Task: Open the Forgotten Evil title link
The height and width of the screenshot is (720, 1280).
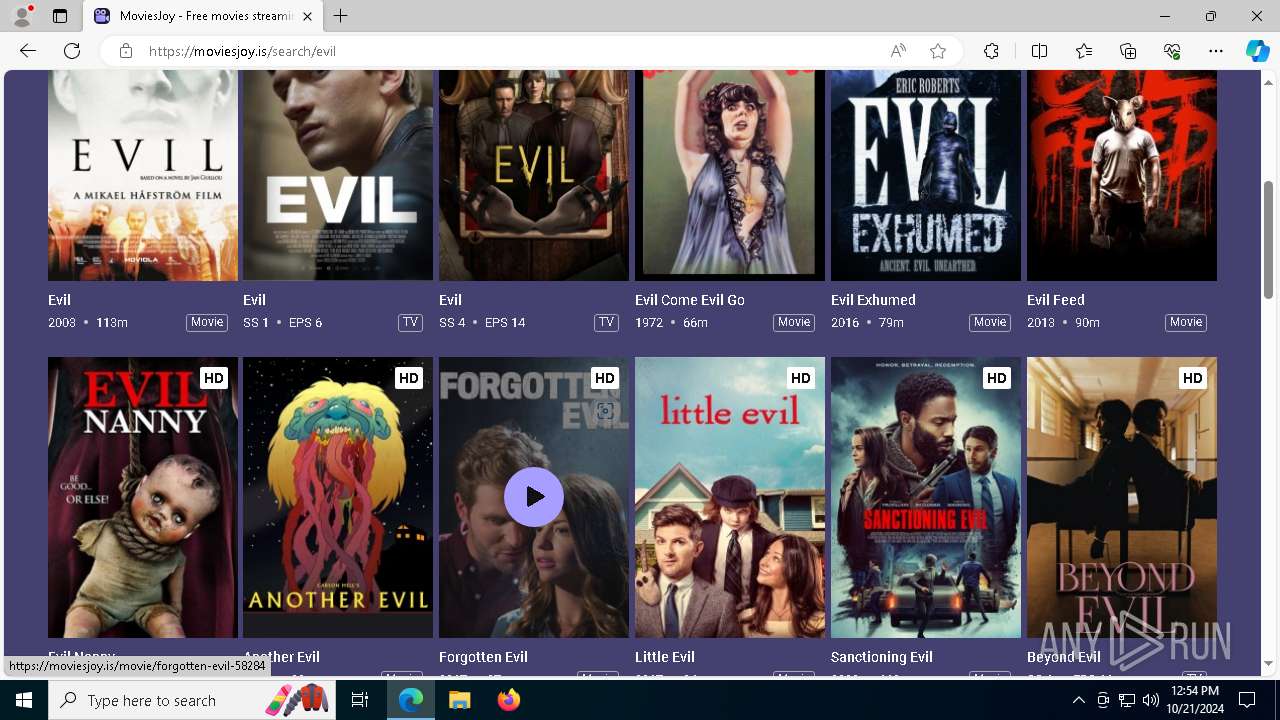Action: [x=483, y=657]
